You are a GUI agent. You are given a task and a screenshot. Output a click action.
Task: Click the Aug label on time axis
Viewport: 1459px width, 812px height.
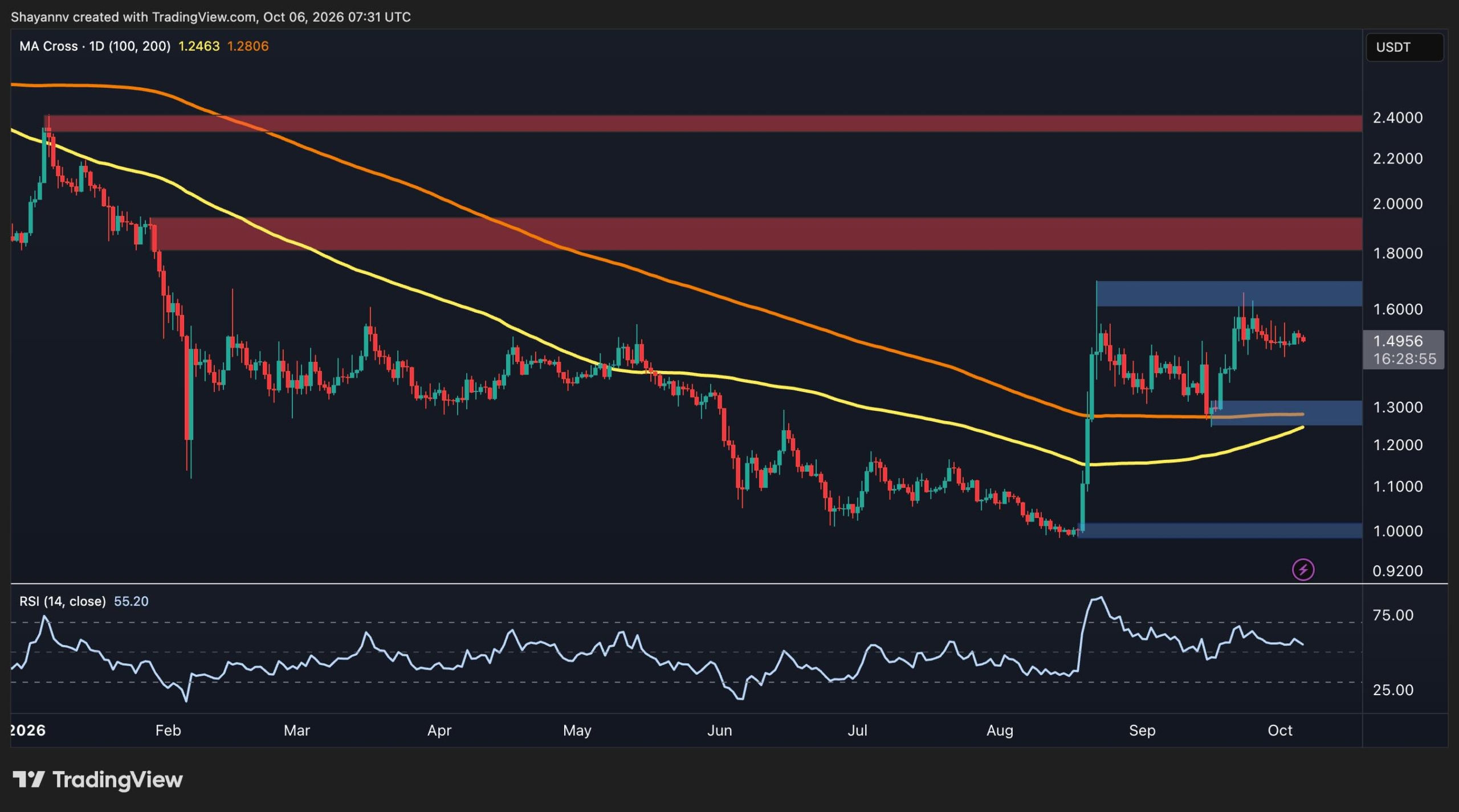(1000, 731)
